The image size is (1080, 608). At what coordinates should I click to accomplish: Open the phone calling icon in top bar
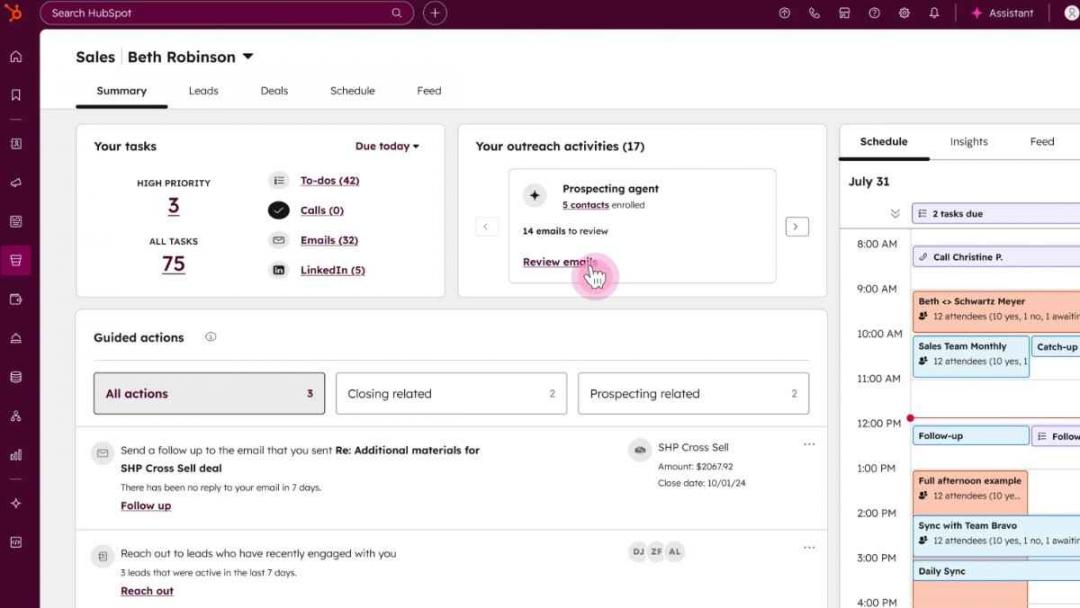pos(814,13)
